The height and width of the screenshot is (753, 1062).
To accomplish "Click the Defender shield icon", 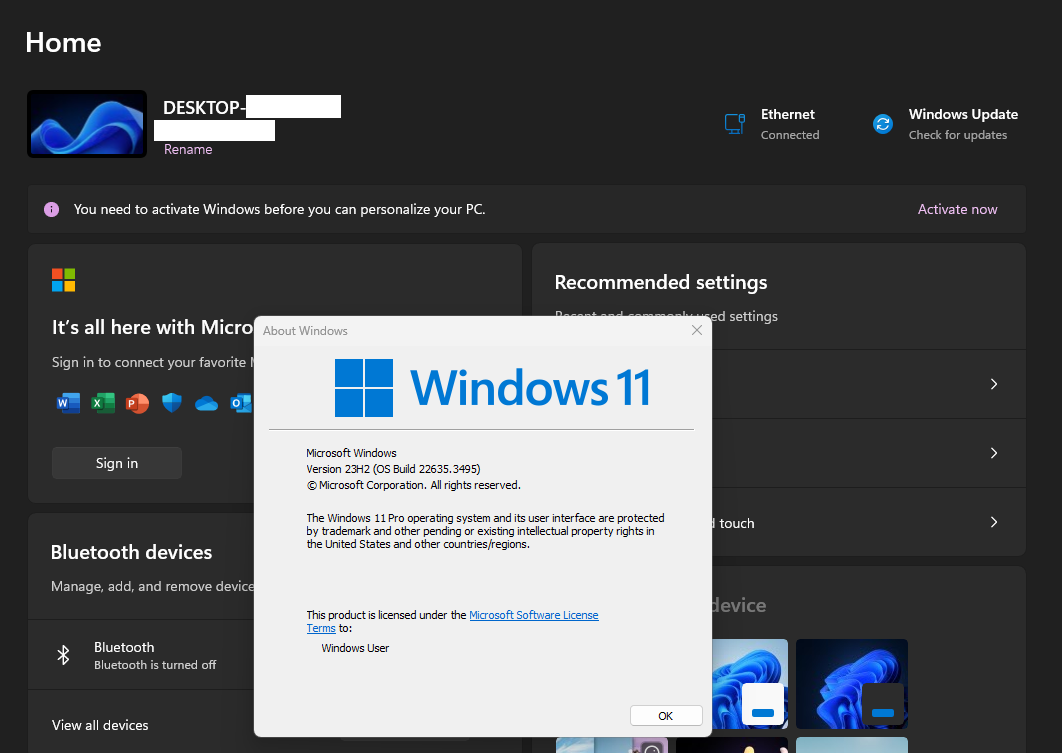I will [172, 404].
